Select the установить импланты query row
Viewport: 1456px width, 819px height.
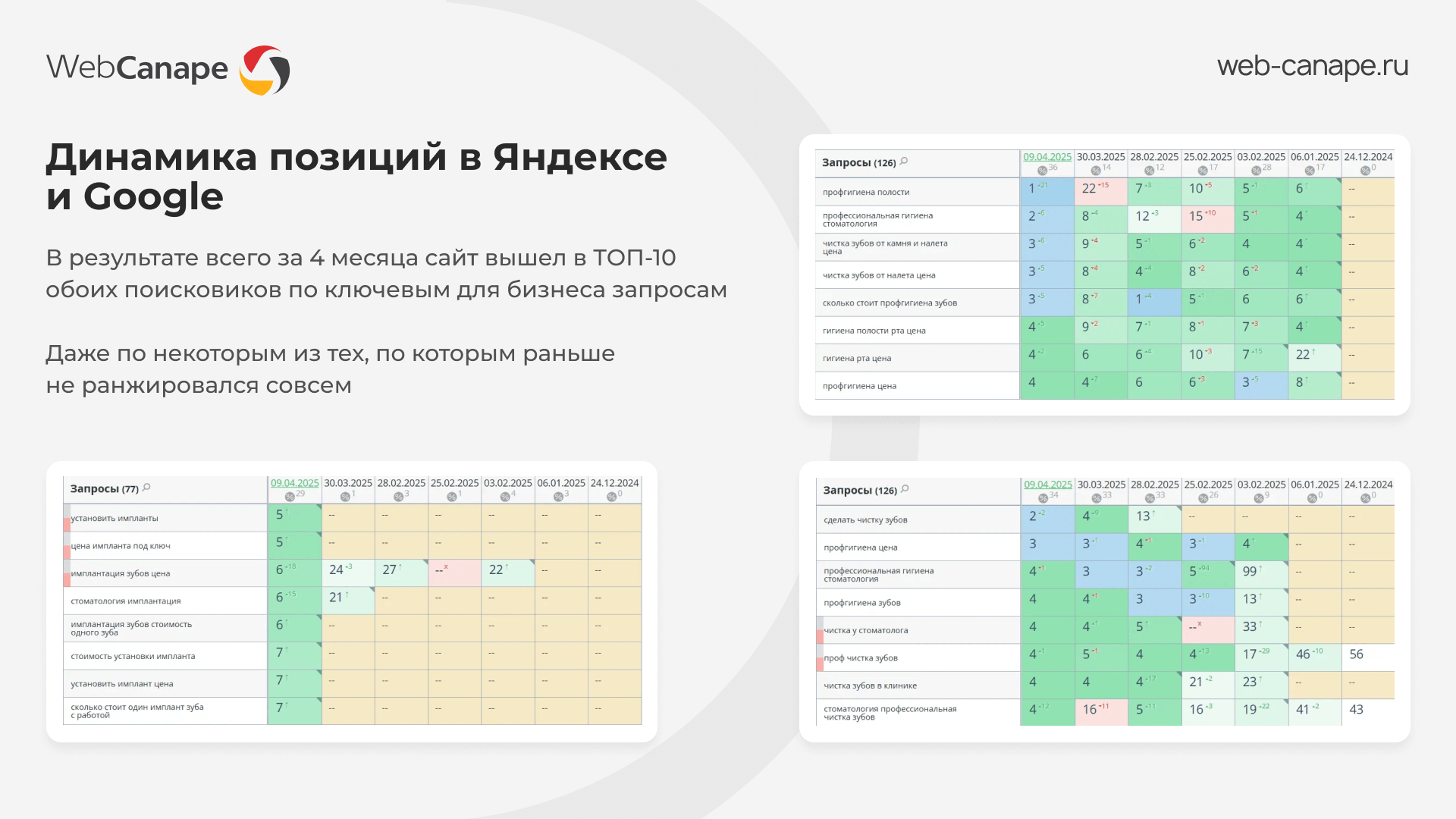tap(115, 519)
